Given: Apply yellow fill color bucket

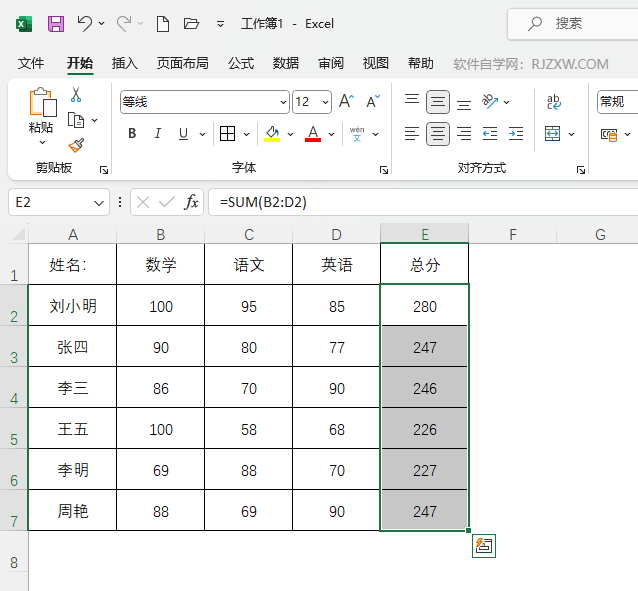Looking at the screenshot, I should 272,134.
